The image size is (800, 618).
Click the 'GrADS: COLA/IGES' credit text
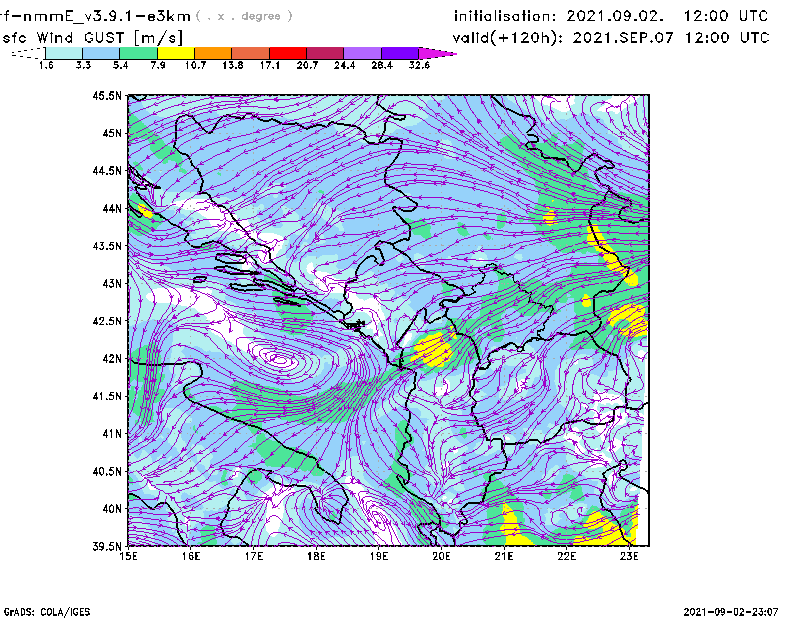click(x=47, y=612)
